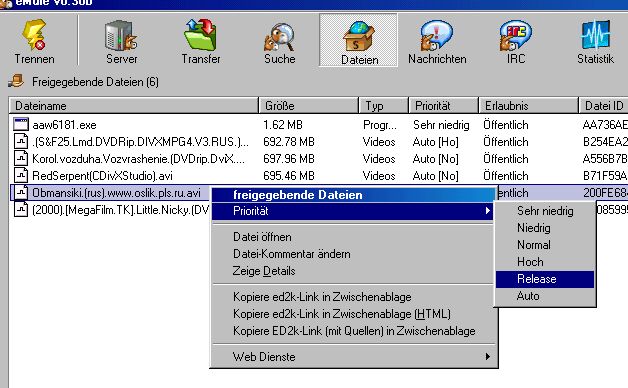Open the Suche search icon
Viewport: 628px width, 388px height.
pyautogui.click(x=280, y=37)
